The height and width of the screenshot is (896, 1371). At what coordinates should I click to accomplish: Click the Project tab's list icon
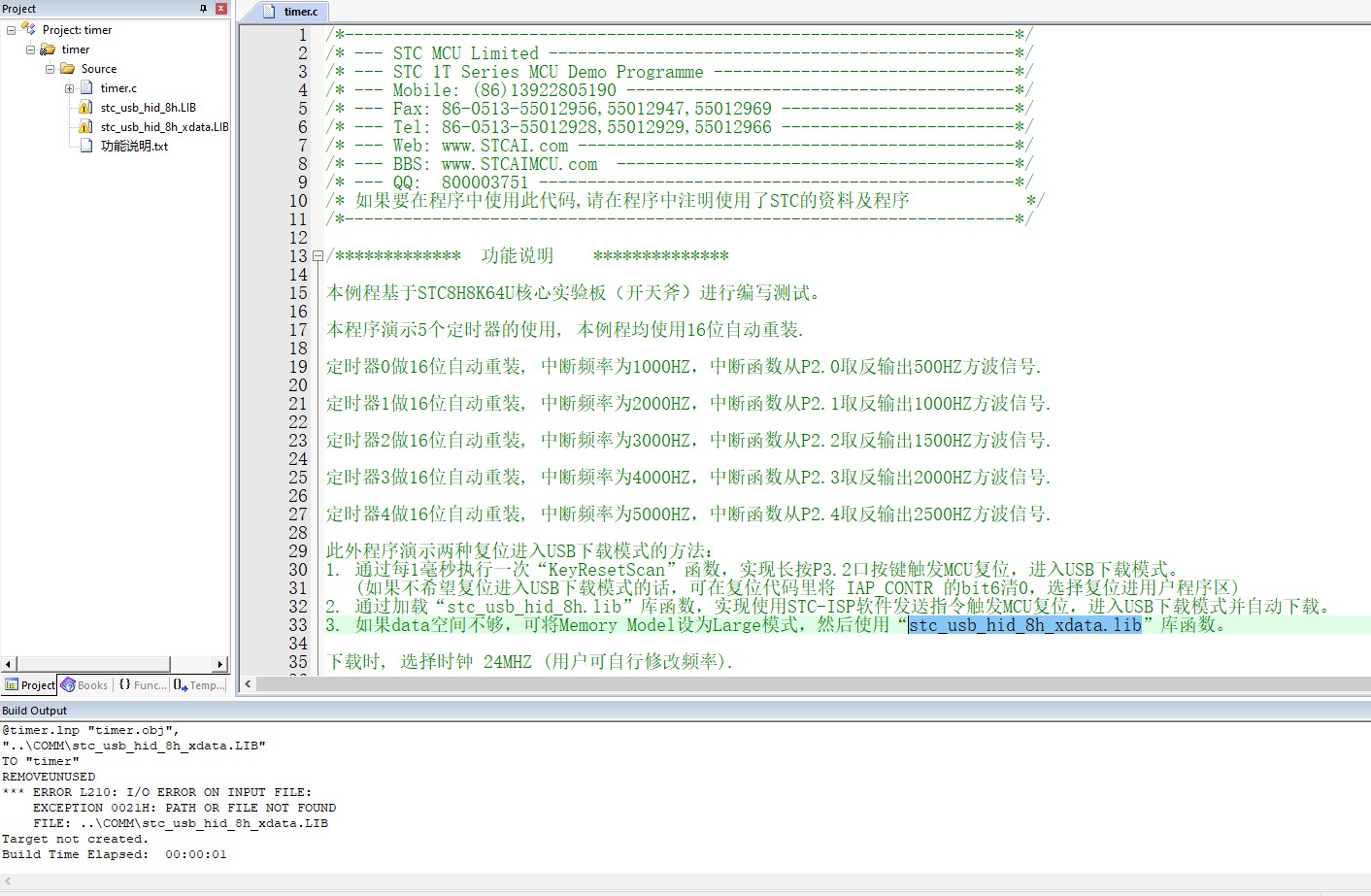pyautogui.click(x=12, y=685)
